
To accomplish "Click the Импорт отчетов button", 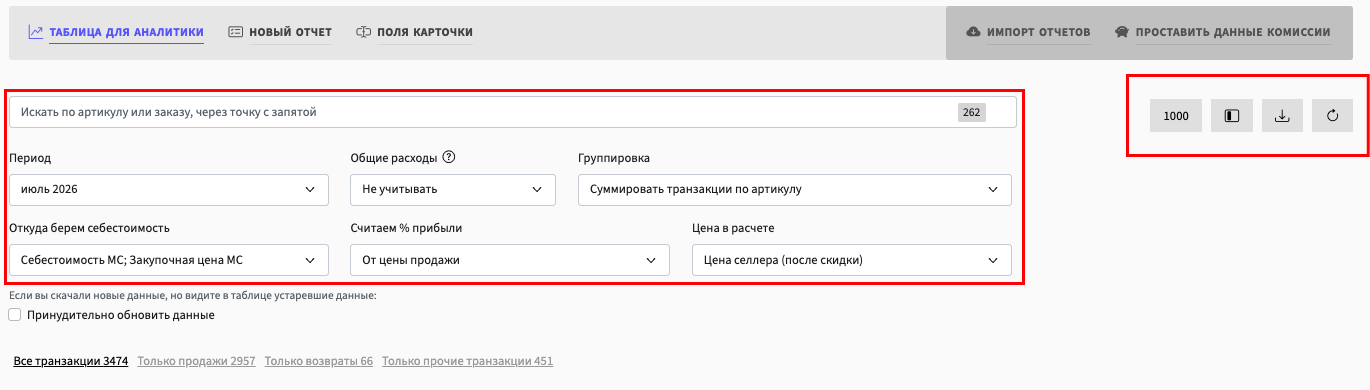I will [x=1028, y=32].
